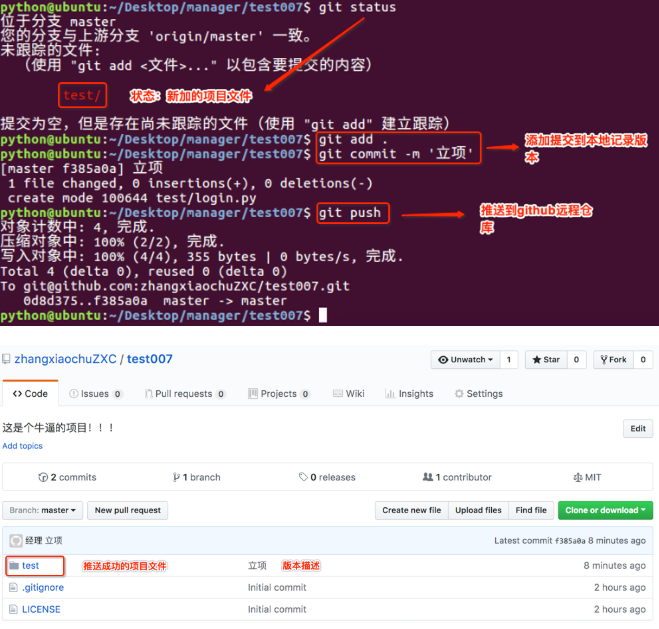
Task: View the 1 branch list
Action: (x=196, y=477)
